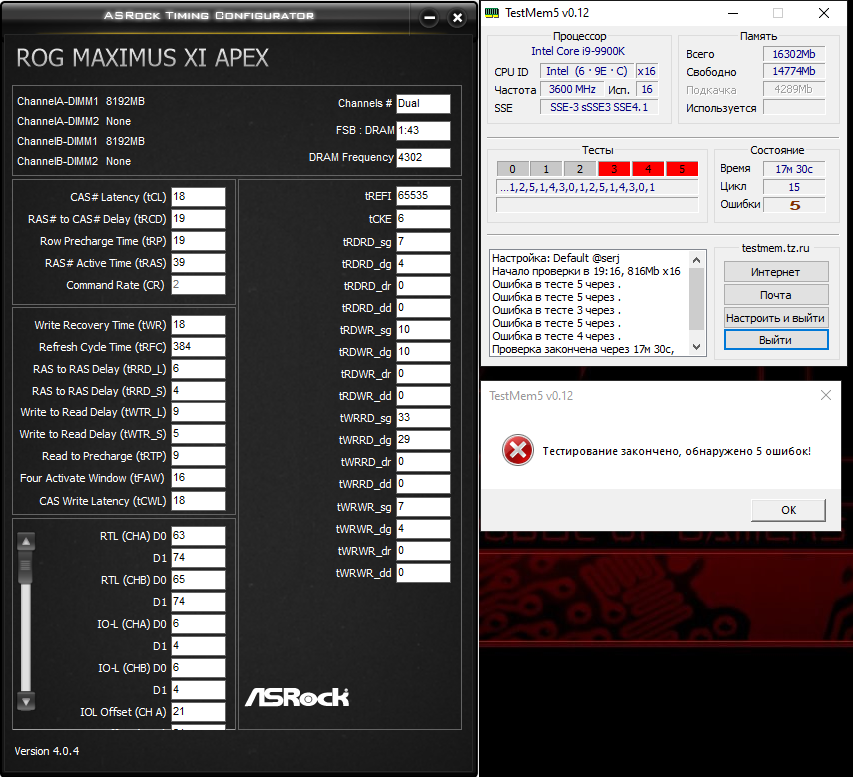
Task: Click the Refresh Cycle Time (tRFC) field
Action: tap(198, 347)
